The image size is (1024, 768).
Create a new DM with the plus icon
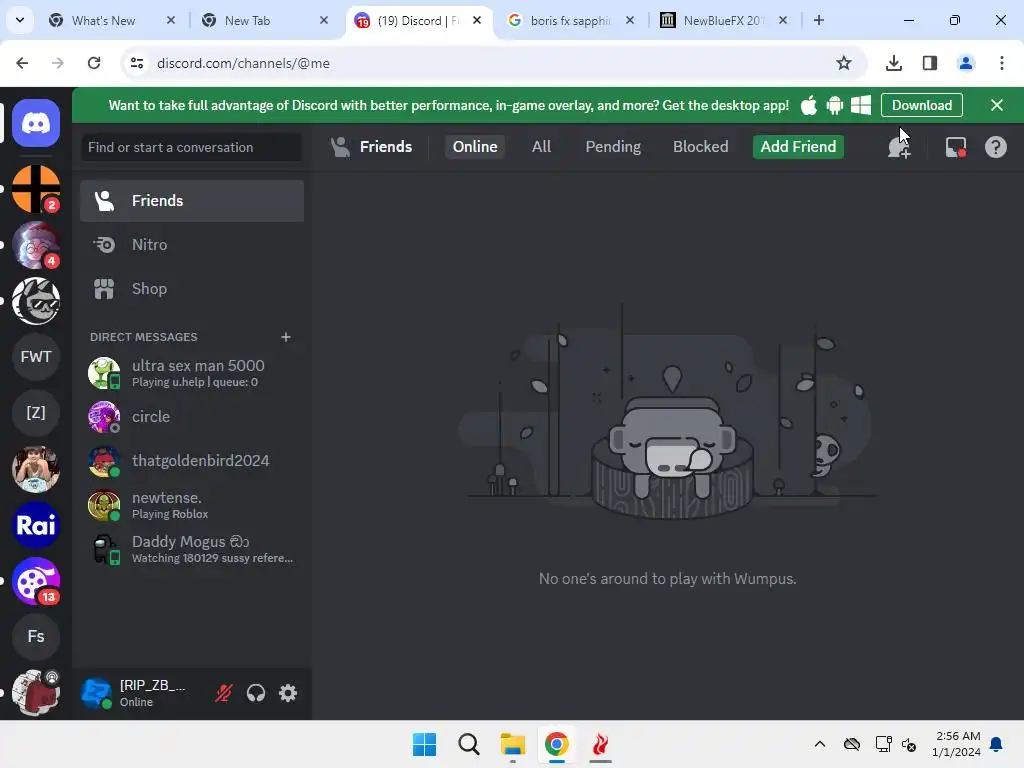tap(285, 337)
